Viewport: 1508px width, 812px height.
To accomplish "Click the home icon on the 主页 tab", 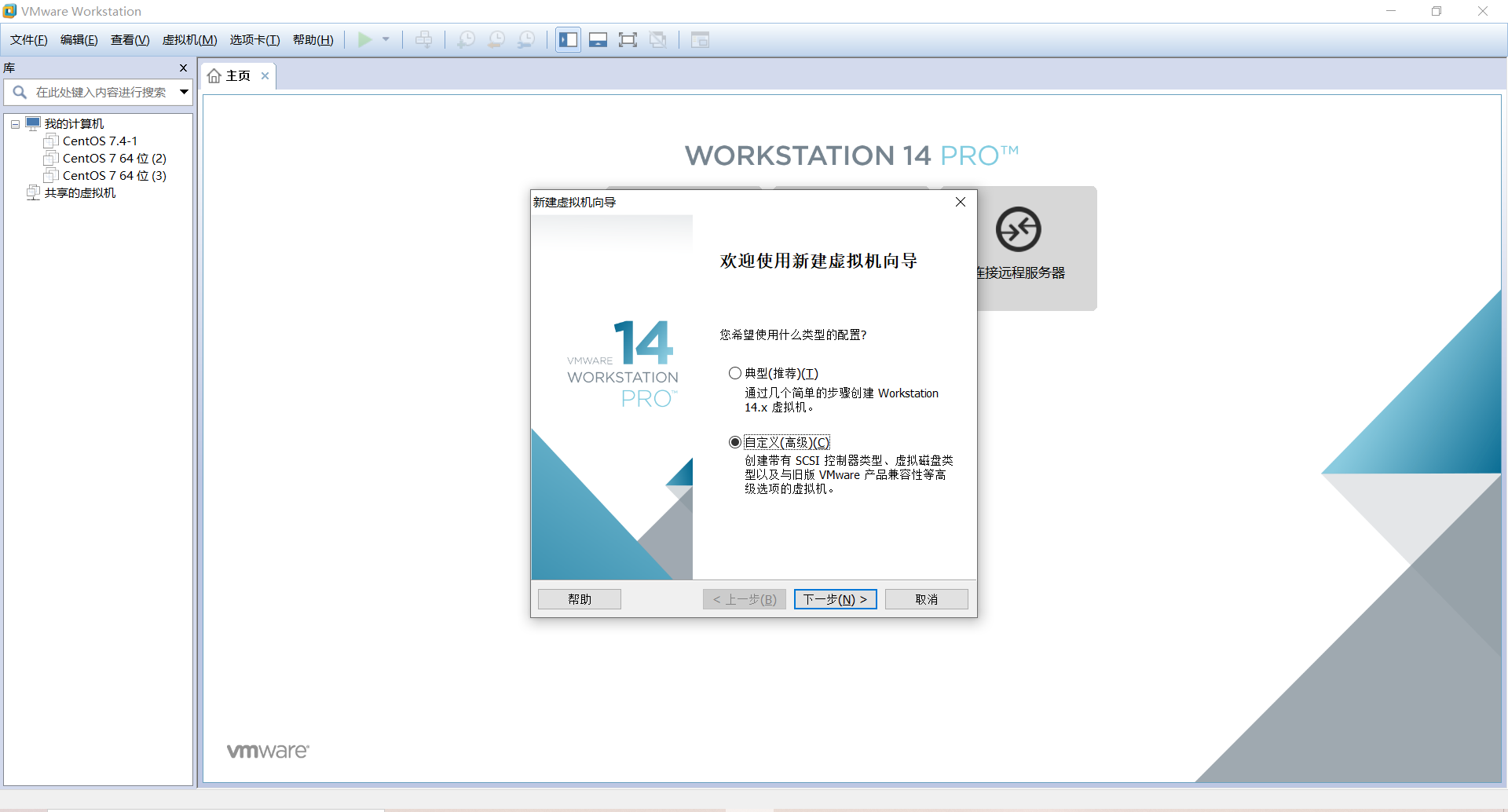I will pyautogui.click(x=214, y=76).
